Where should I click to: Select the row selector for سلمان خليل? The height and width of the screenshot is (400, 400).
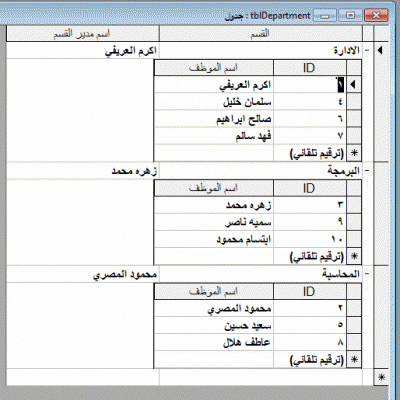pyautogui.click(x=354, y=102)
